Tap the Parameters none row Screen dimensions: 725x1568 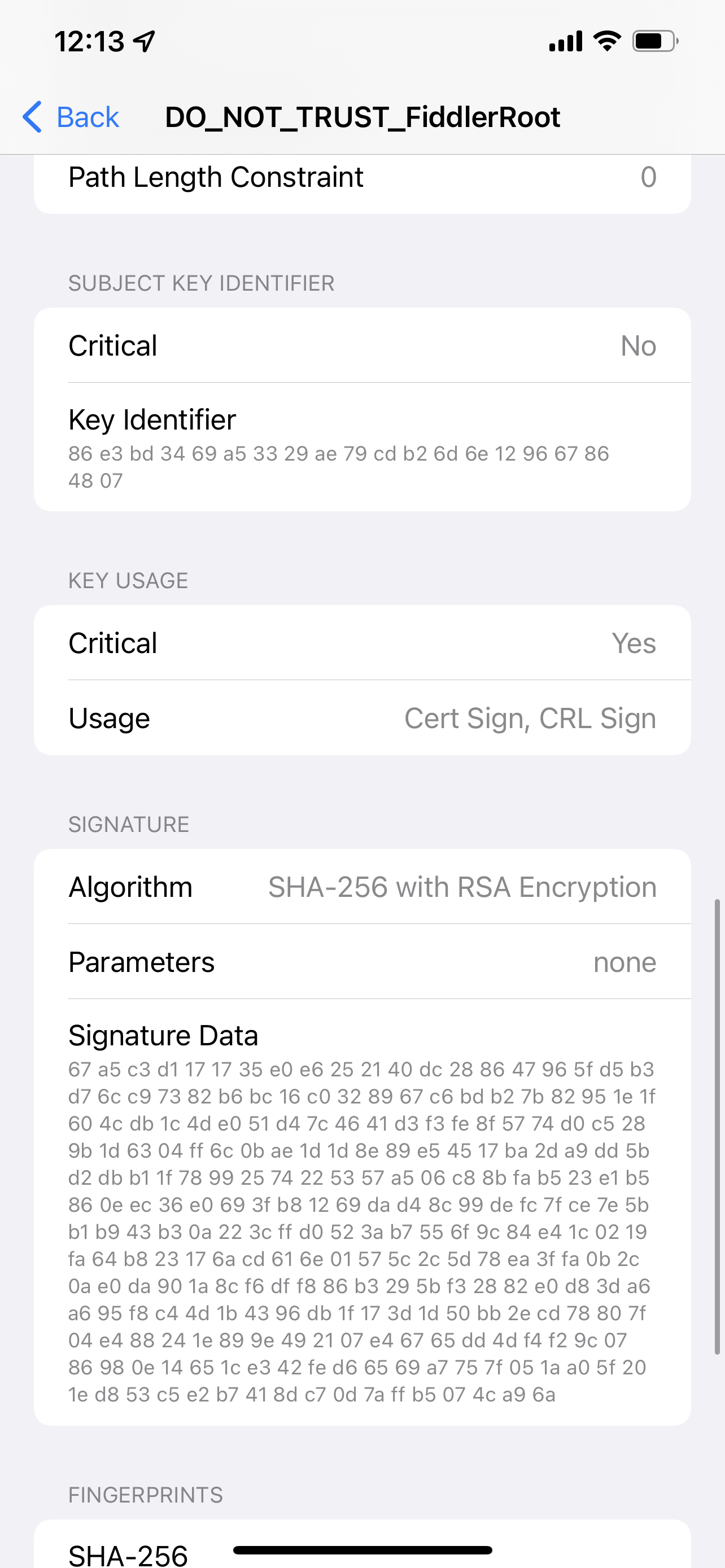(362, 962)
